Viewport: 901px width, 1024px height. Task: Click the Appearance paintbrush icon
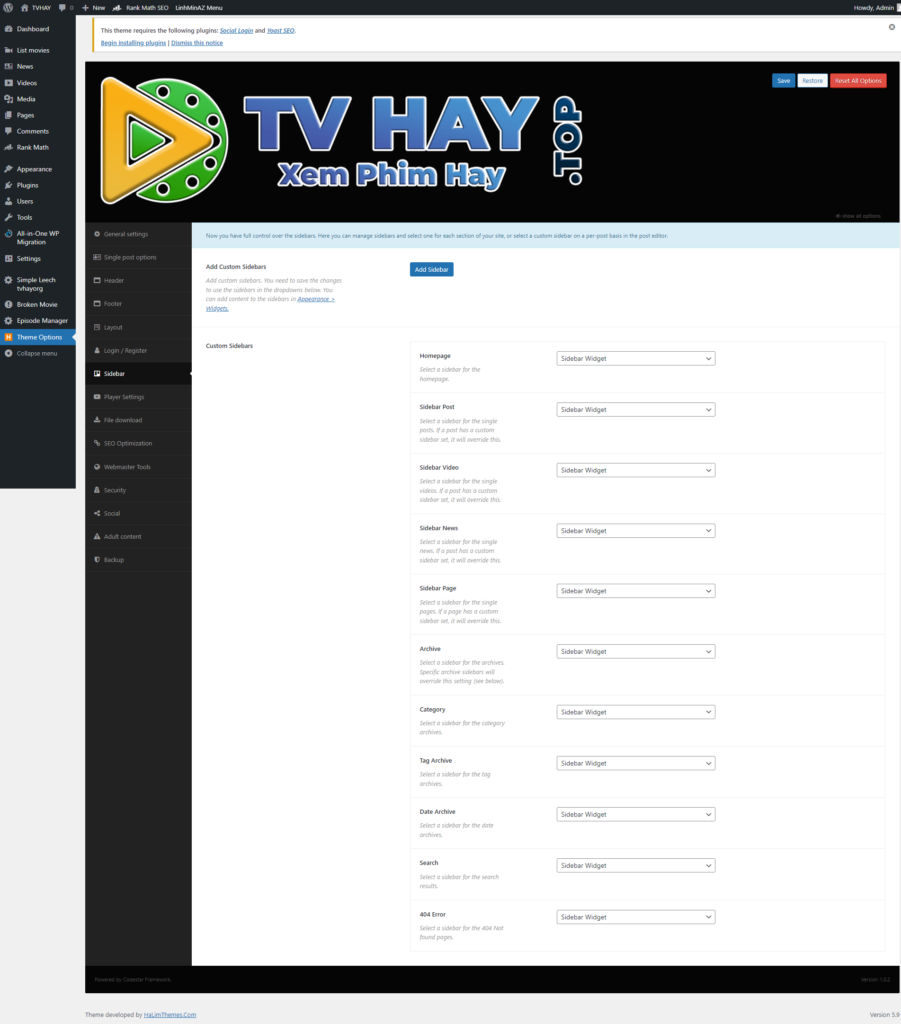(x=8, y=169)
